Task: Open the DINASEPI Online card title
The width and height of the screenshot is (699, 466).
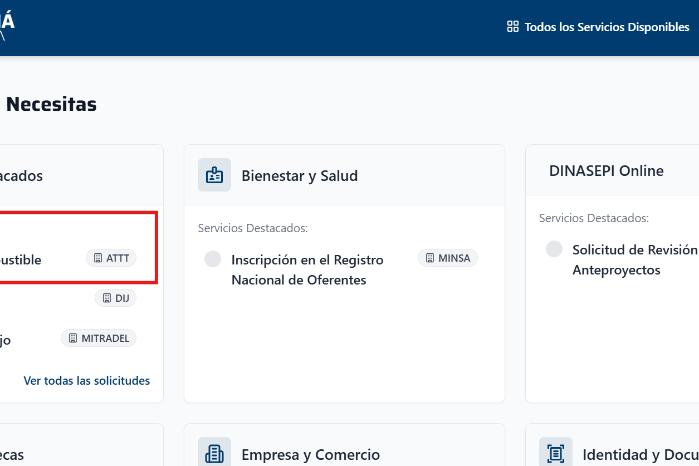Action: (x=606, y=171)
